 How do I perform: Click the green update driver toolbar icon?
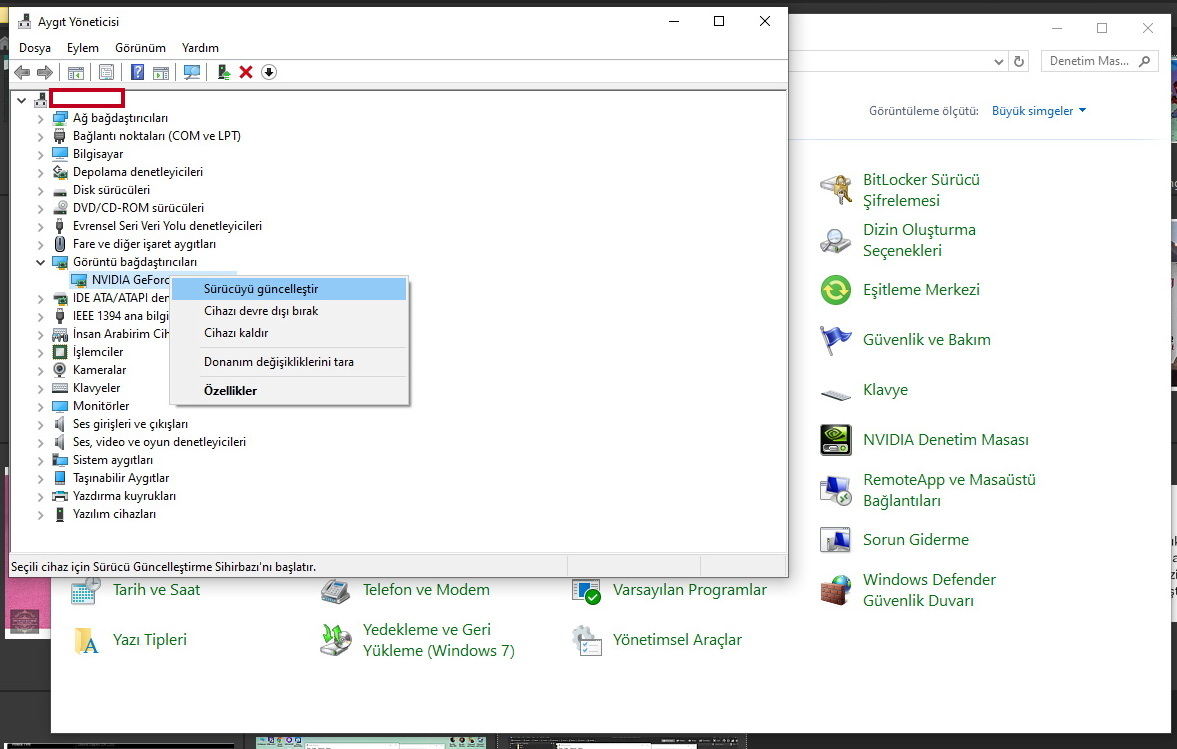point(223,72)
